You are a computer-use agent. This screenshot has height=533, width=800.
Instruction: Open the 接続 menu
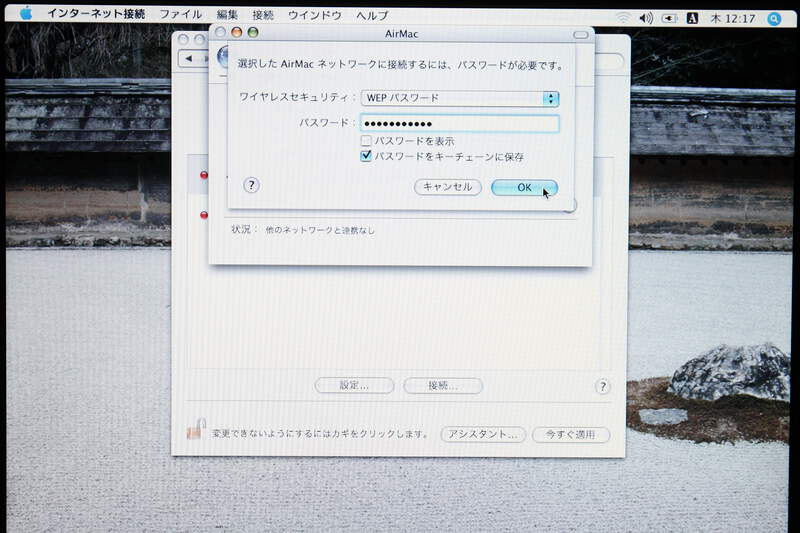(263, 15)
